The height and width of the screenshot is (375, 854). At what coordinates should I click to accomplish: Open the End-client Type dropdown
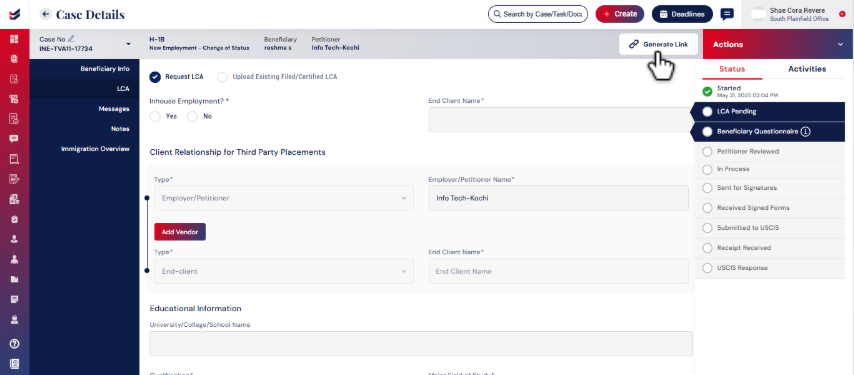284,271
